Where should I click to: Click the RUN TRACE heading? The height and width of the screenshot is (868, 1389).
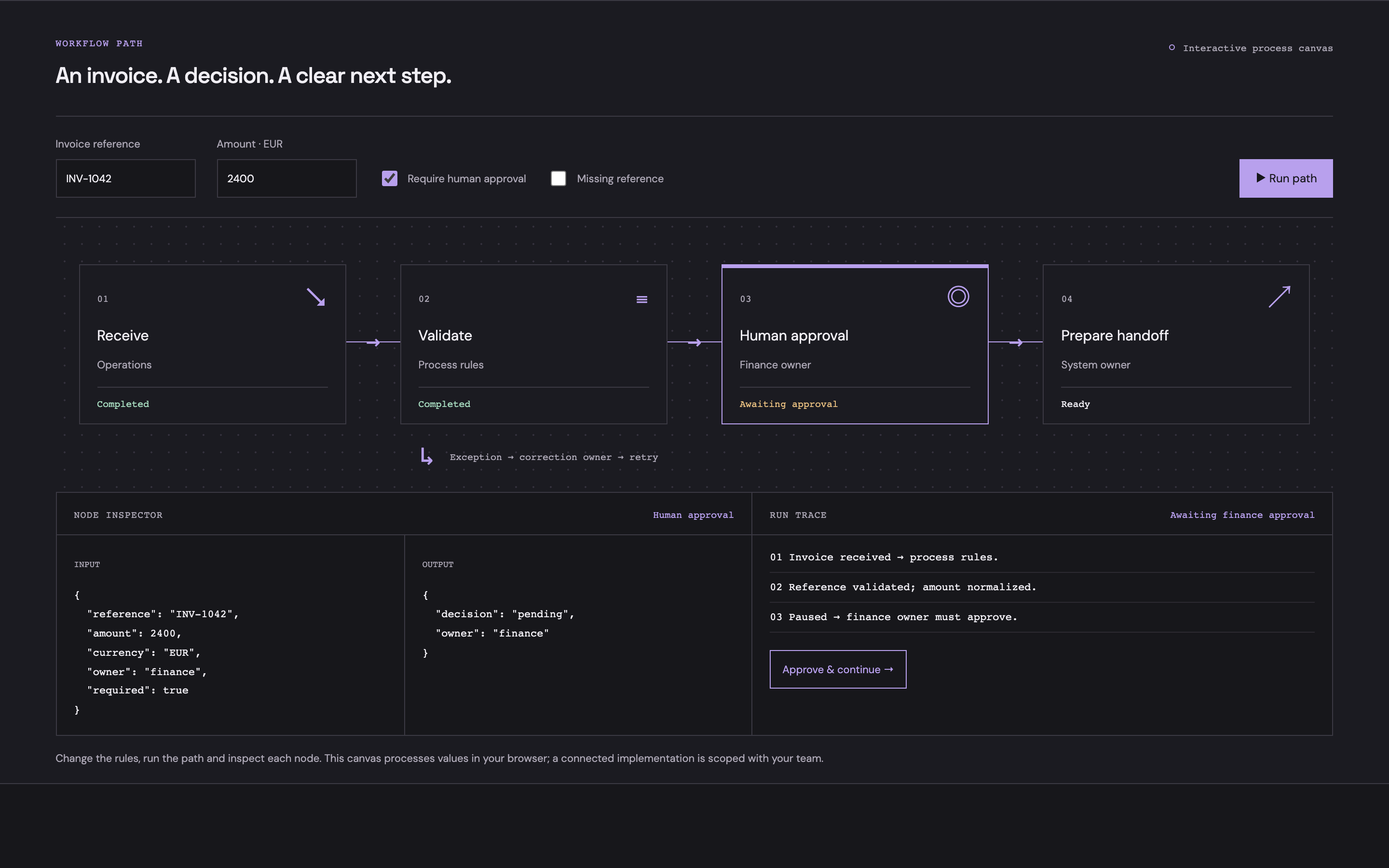798,515
